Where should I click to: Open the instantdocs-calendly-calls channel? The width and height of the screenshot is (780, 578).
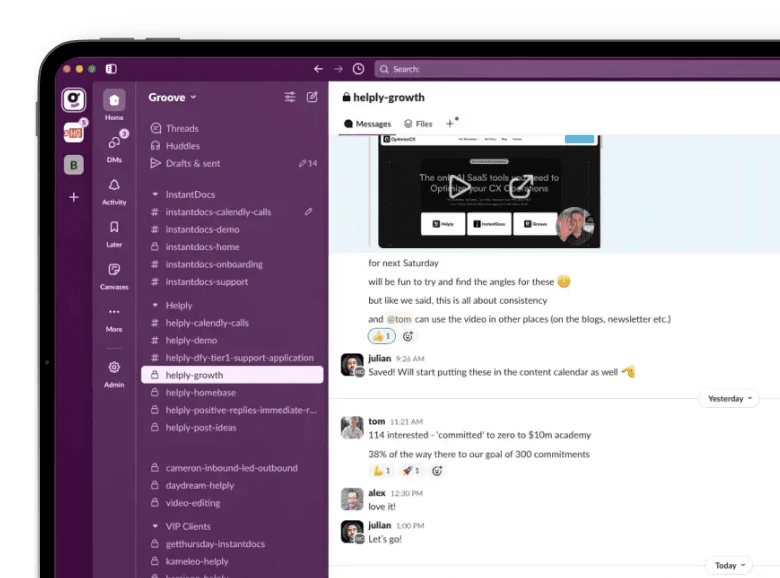coord(232,212)
